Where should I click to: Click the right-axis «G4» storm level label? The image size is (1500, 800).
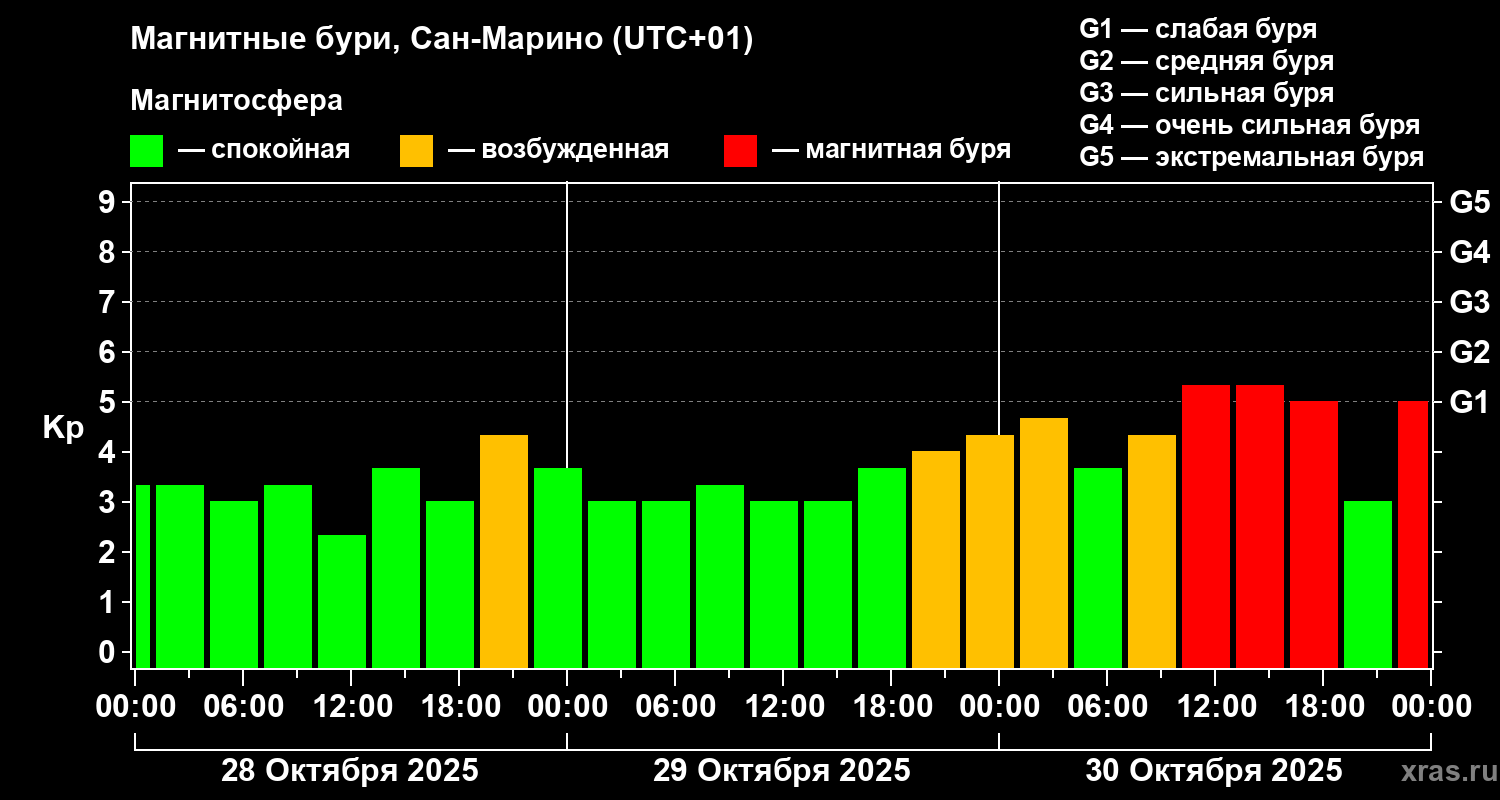coord(1469,252)
